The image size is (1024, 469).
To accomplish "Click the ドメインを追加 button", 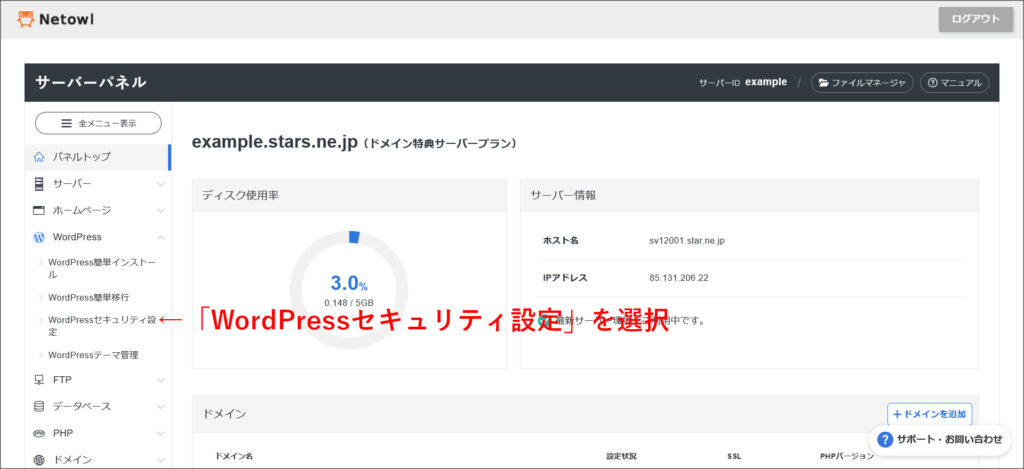I will point(930,414).
